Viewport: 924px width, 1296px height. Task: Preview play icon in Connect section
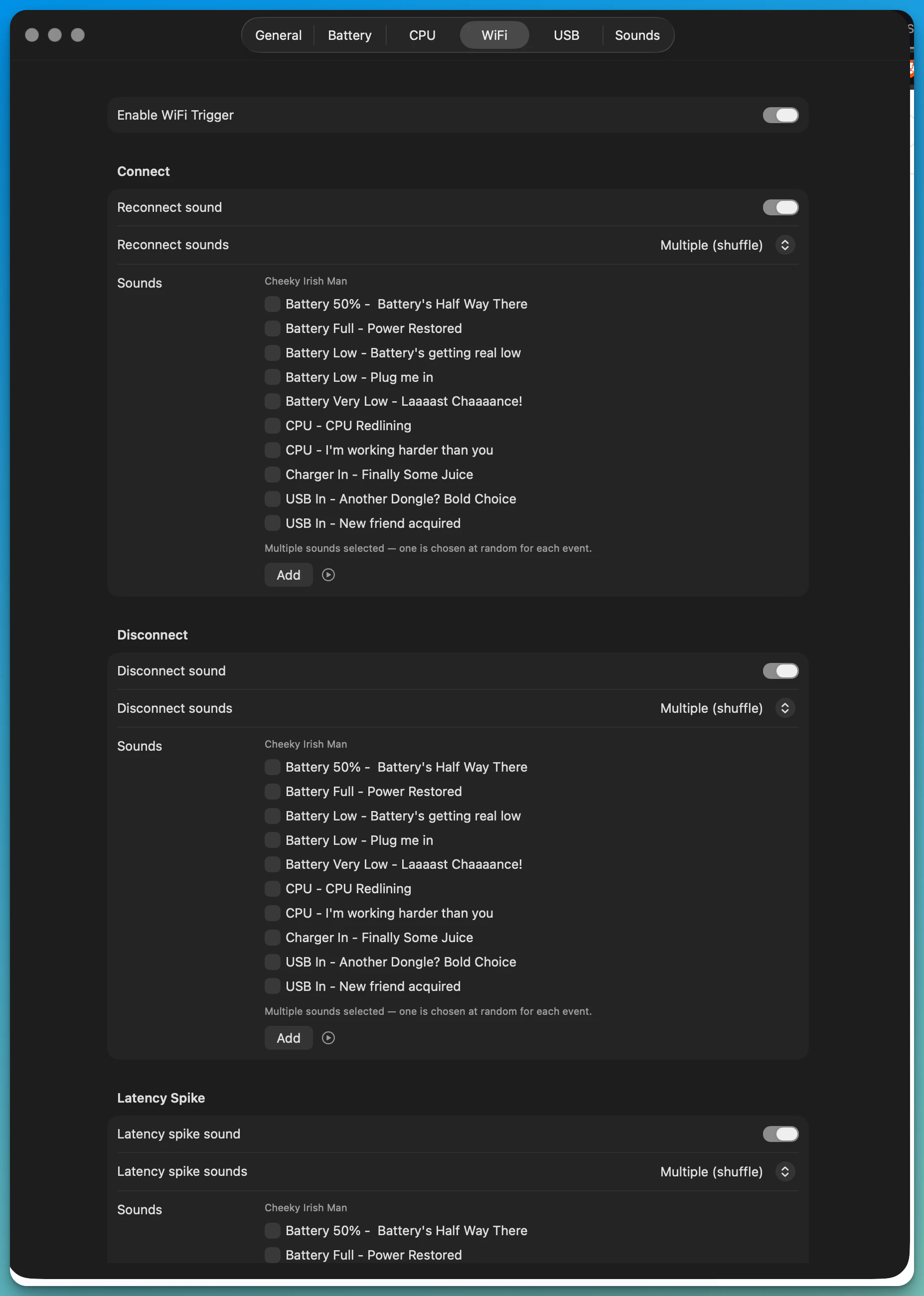pos(328,575)
